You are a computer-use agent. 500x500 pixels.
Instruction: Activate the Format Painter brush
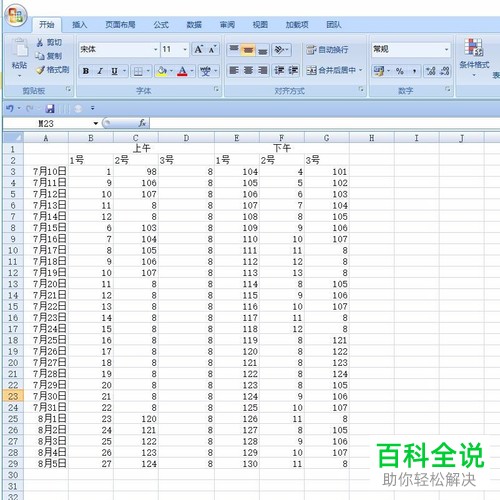tap(40, 70)
